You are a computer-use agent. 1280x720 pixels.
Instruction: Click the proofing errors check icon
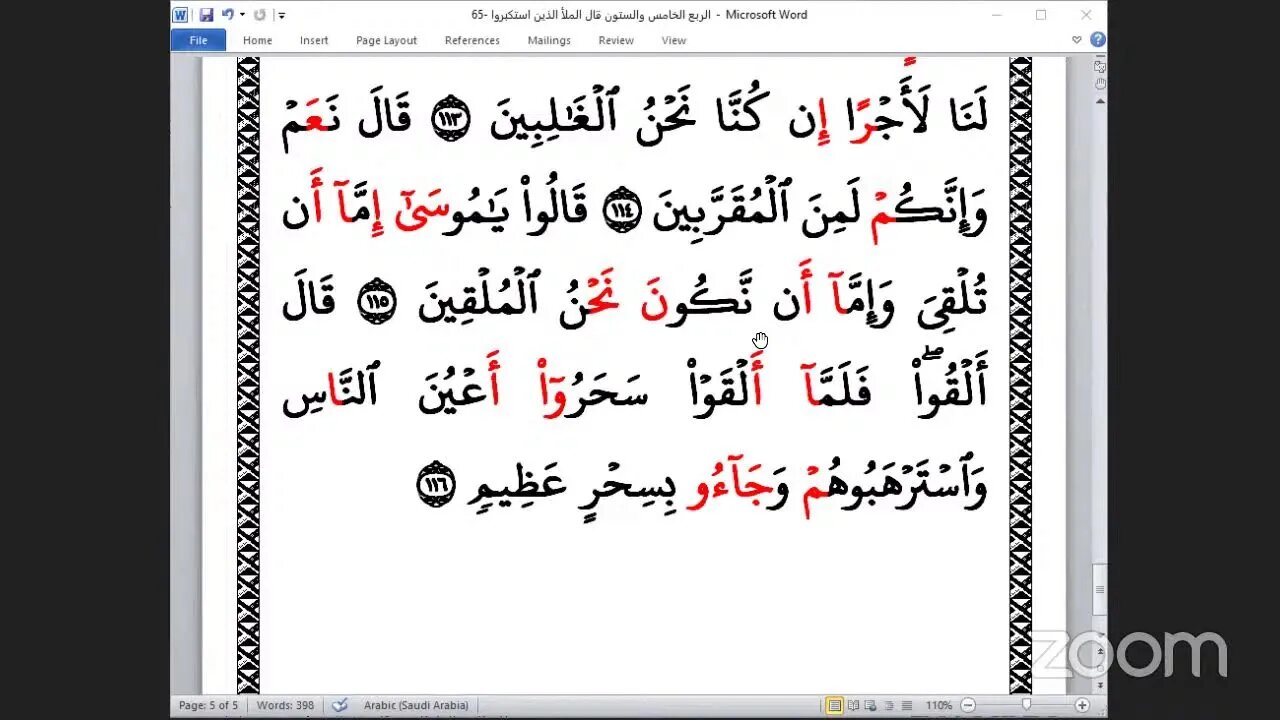339,705
